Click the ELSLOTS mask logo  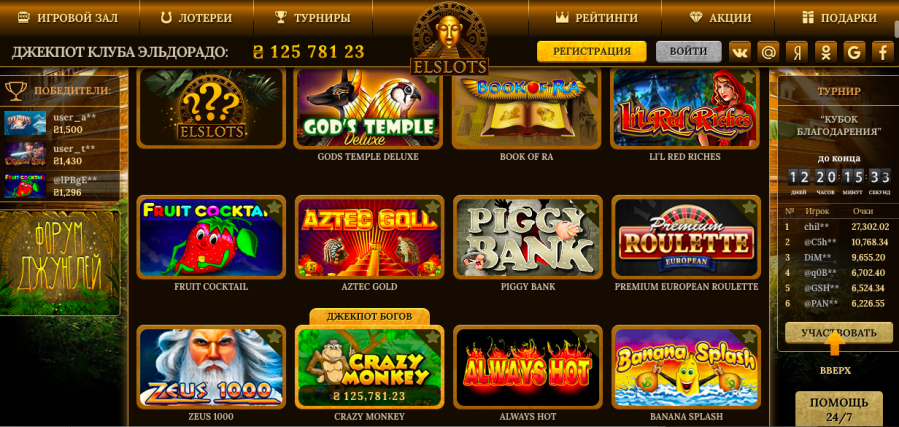(x=450, y=38)
